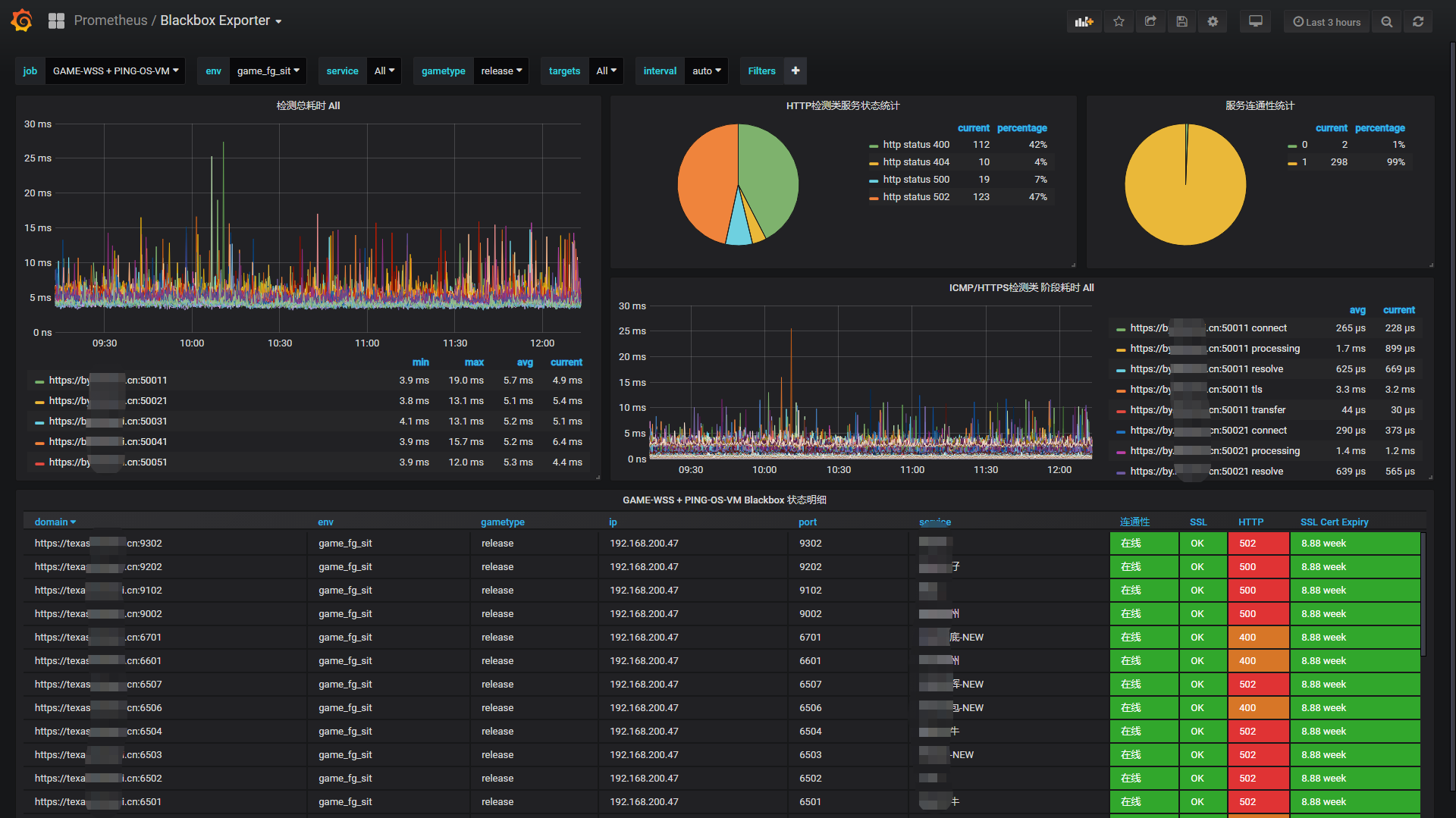Sort the 连通性 table column
Screen dimensions: 1456x818
(x=1134, y=522)
